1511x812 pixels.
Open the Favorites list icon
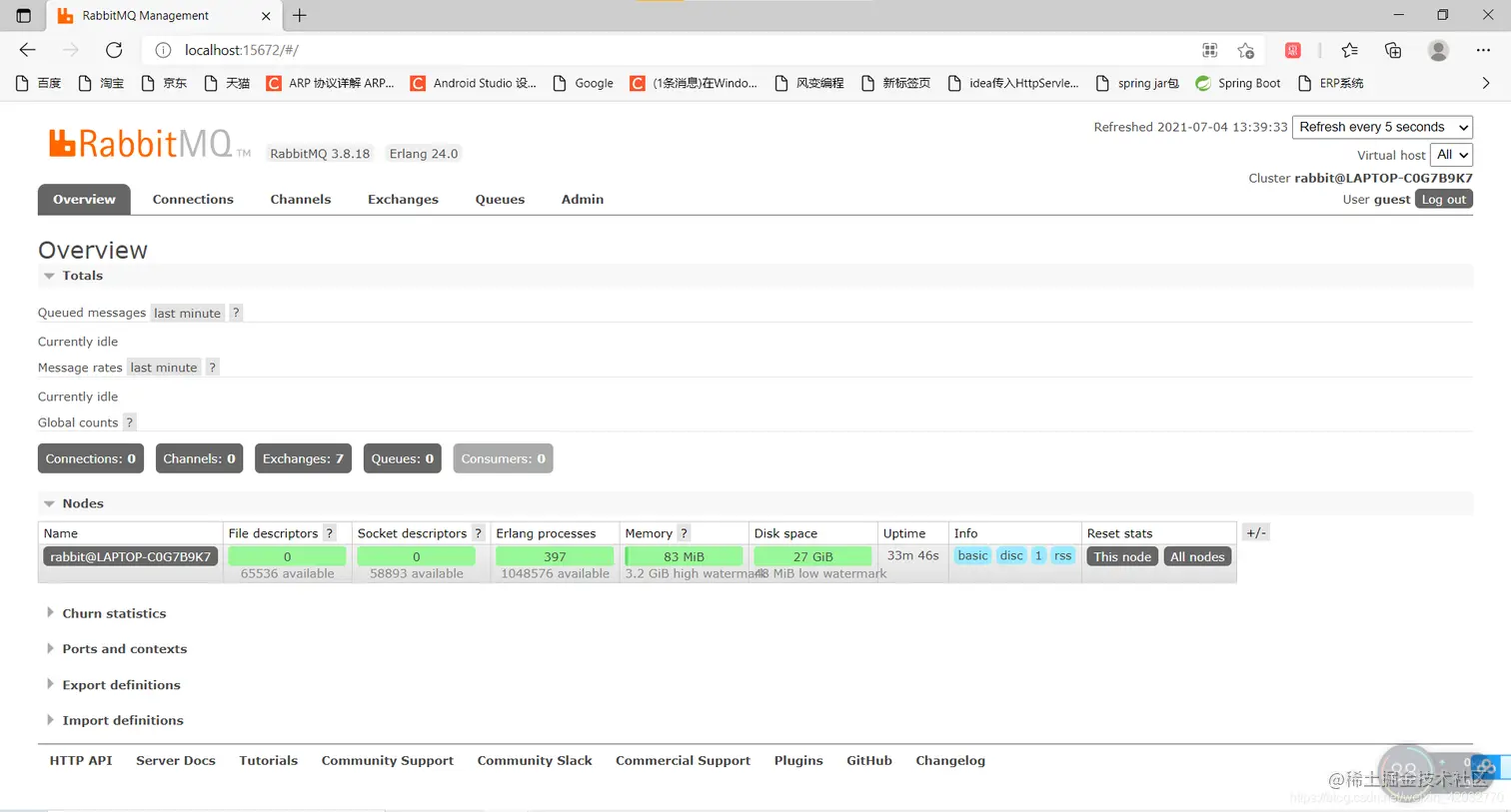coord(1350,50)
